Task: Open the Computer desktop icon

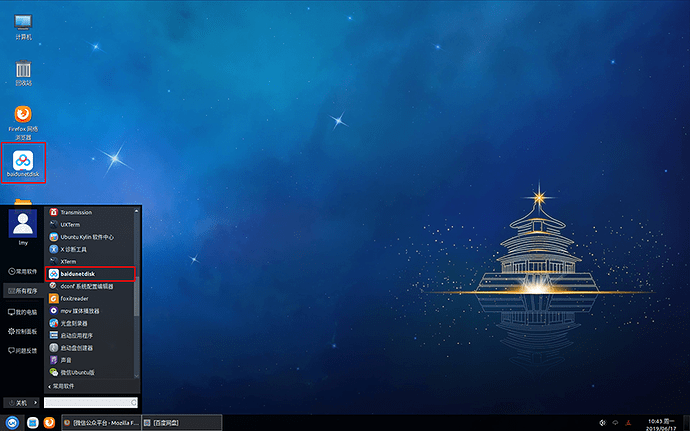Action: tap(22, 25)
